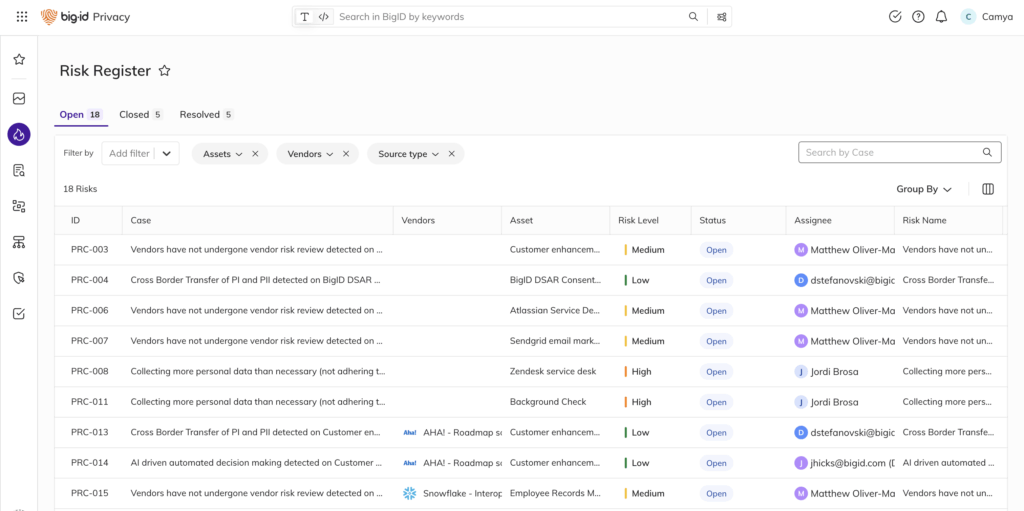This screenshot has height=511, width=1024.
Task: Open the Group By dropdown
Action: pyautogui.click(x=924, y=189)
